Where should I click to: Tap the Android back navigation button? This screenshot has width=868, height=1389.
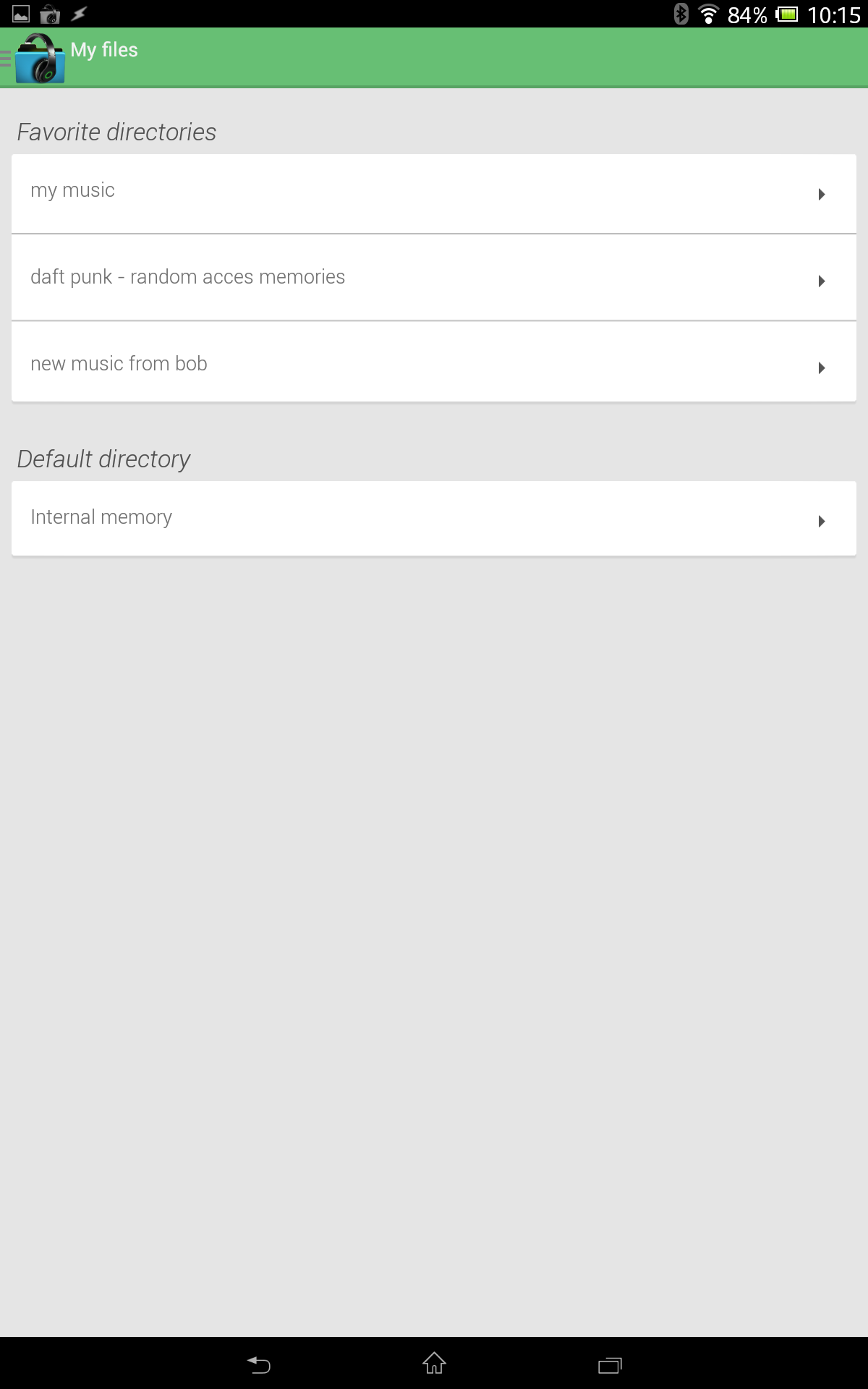pos(259,1364)
